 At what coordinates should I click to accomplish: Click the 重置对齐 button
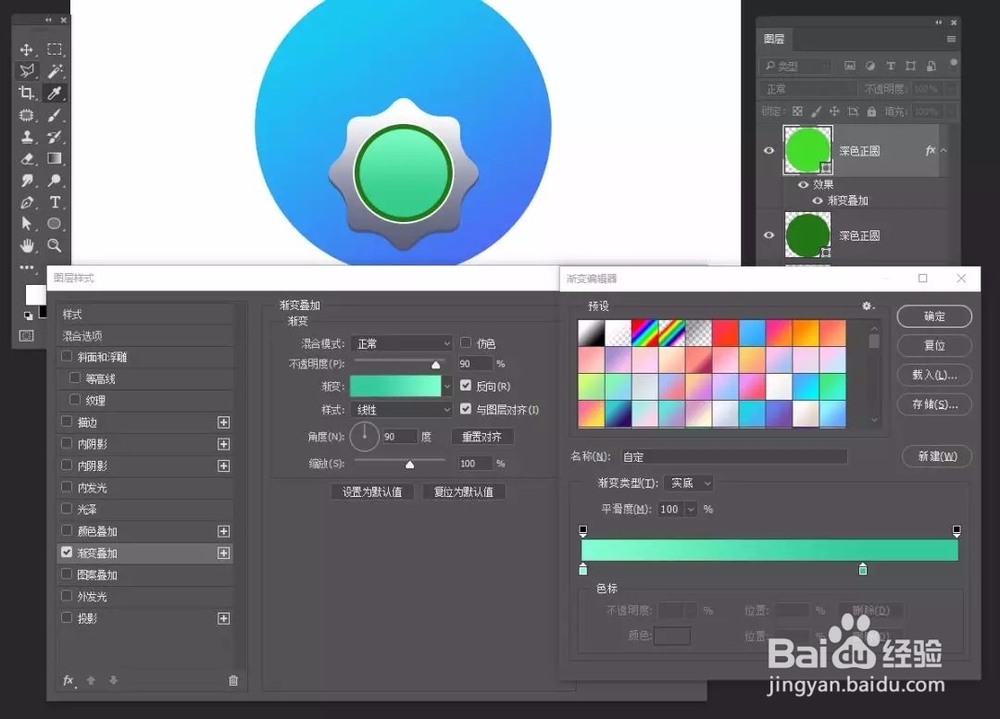pos(483,437)
